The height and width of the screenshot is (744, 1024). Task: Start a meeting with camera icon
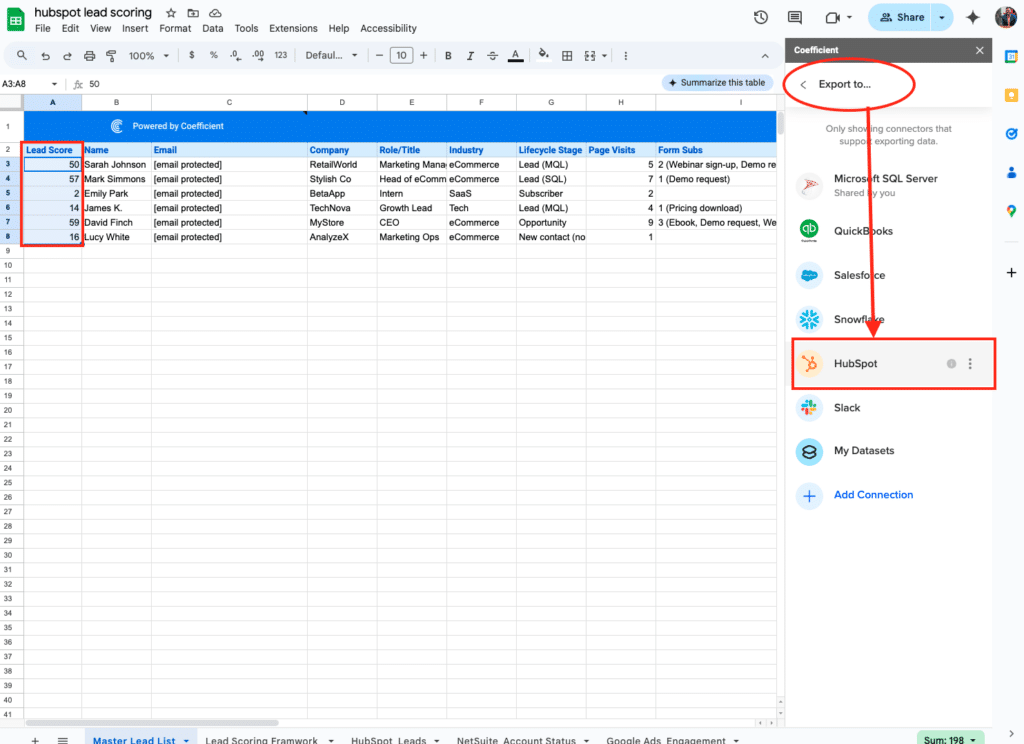tap(833, 18)
